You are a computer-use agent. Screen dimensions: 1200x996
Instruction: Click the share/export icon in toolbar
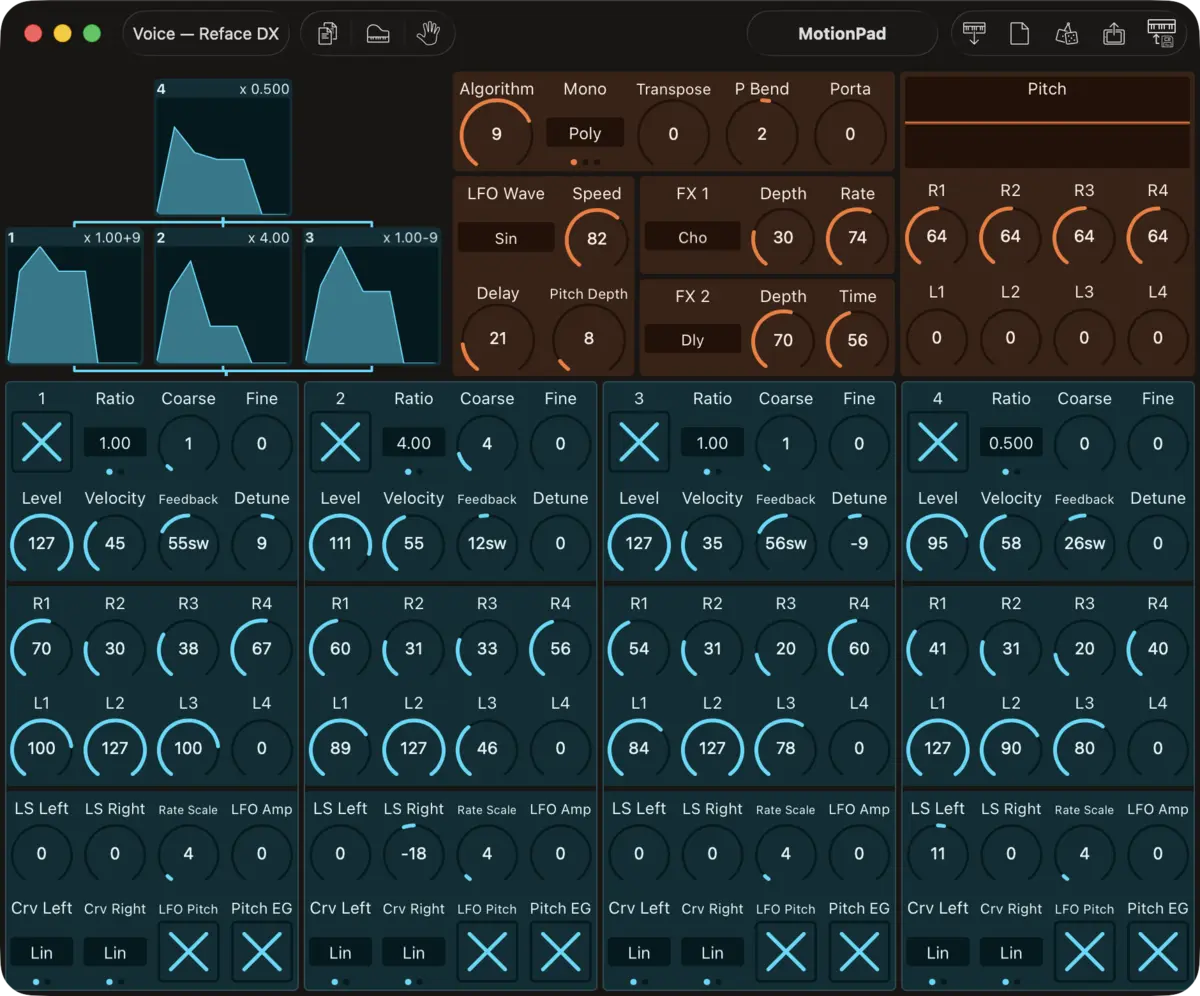coord(1114,34)
